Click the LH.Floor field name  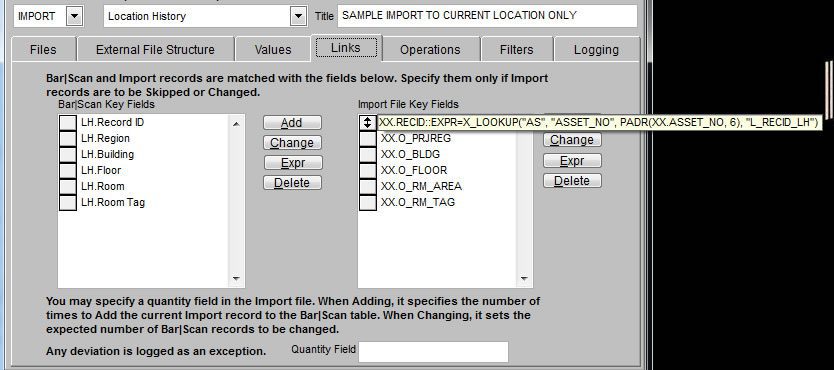pos(101,170)
